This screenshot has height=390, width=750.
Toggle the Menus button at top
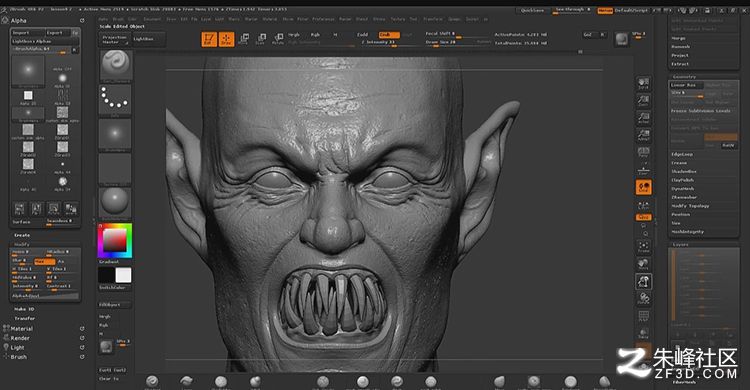point(605,10)
